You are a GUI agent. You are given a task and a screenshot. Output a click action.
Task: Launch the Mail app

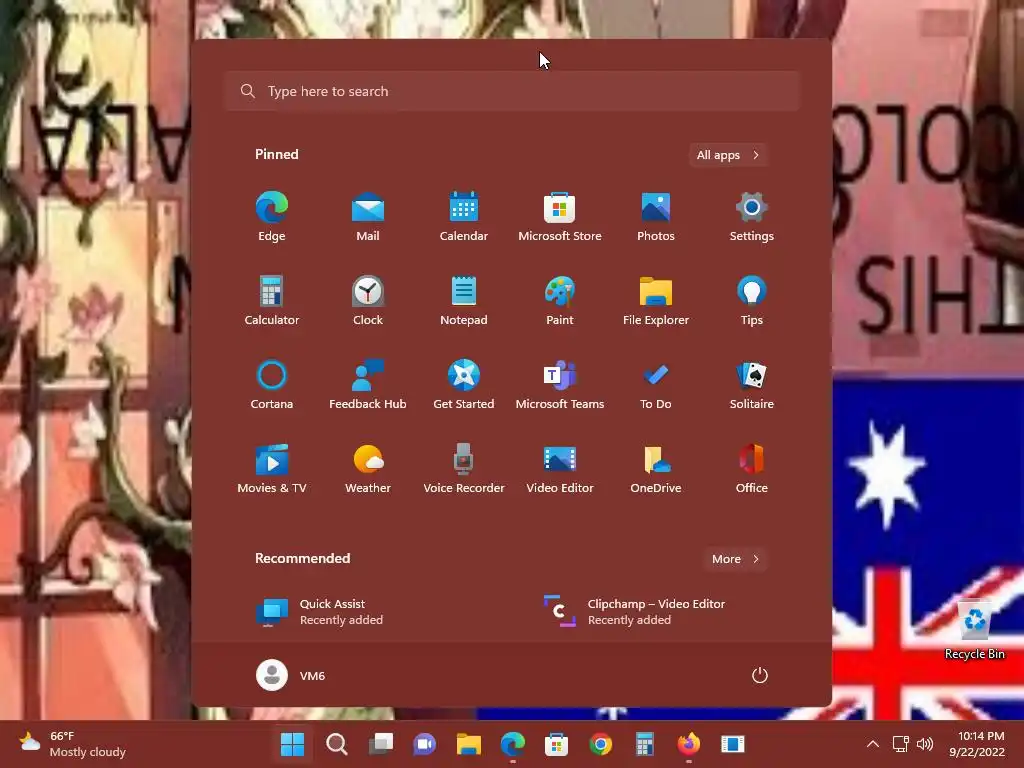368,217
